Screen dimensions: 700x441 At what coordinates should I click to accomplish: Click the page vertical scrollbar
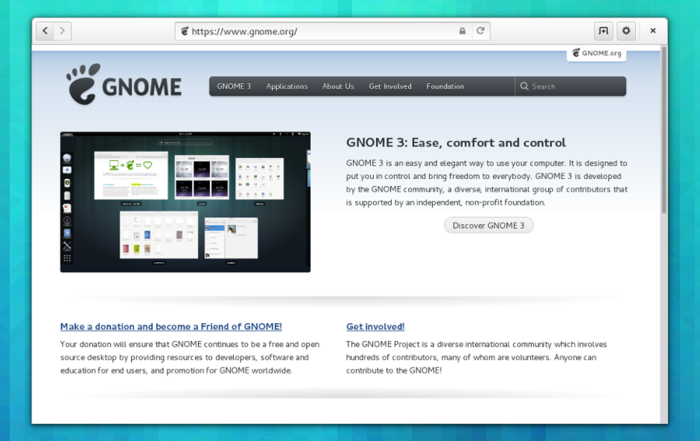[664, 129]
